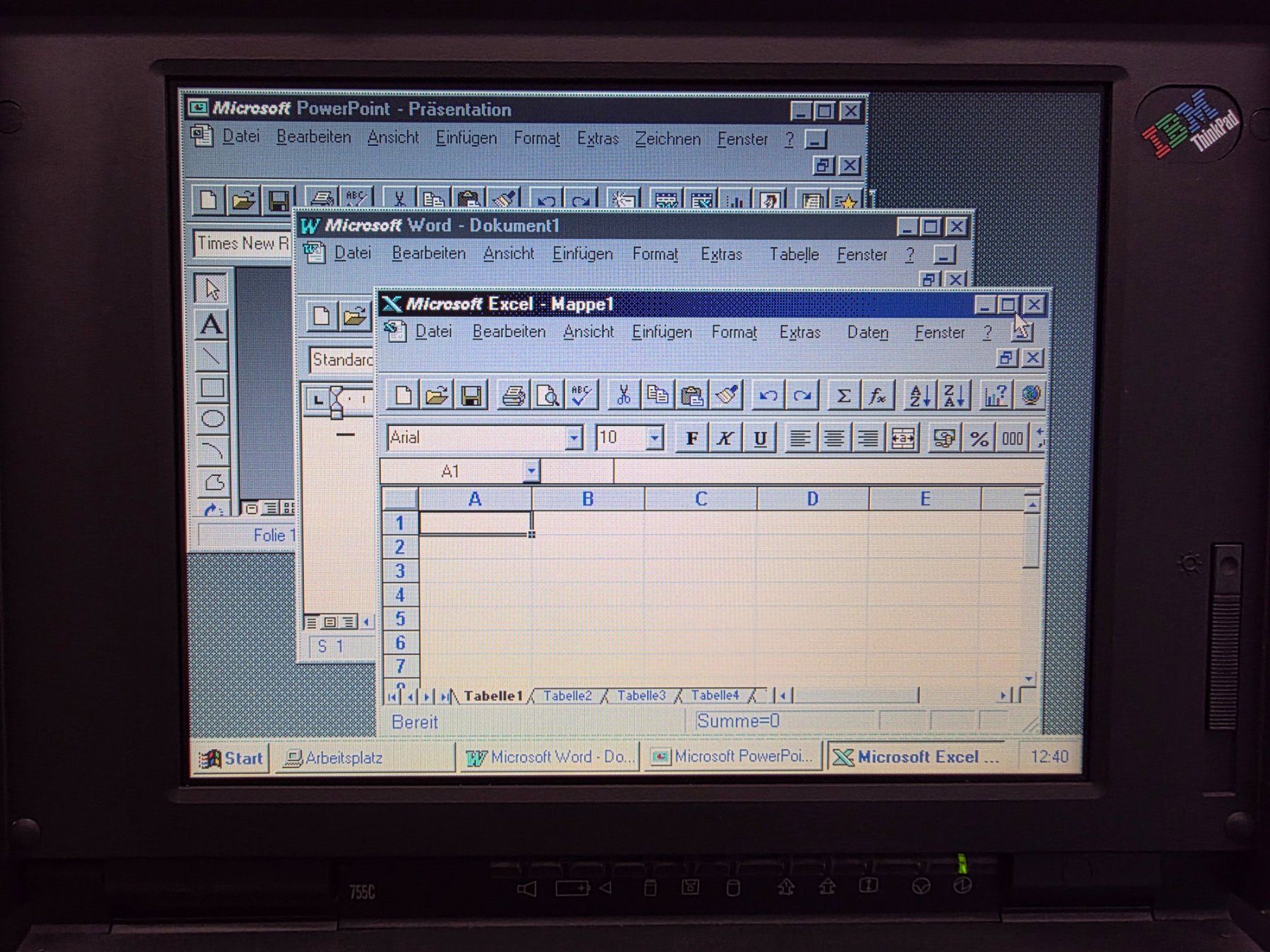
Task: Apply currency format icon in Excel
Action: [945, 438]
